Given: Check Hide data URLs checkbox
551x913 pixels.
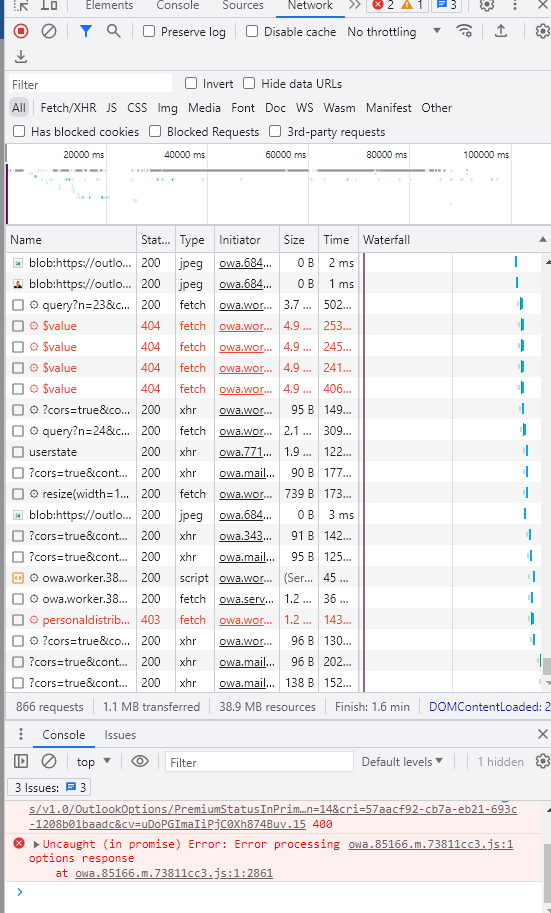Looking at the screenshot, I should pos(249,83).
